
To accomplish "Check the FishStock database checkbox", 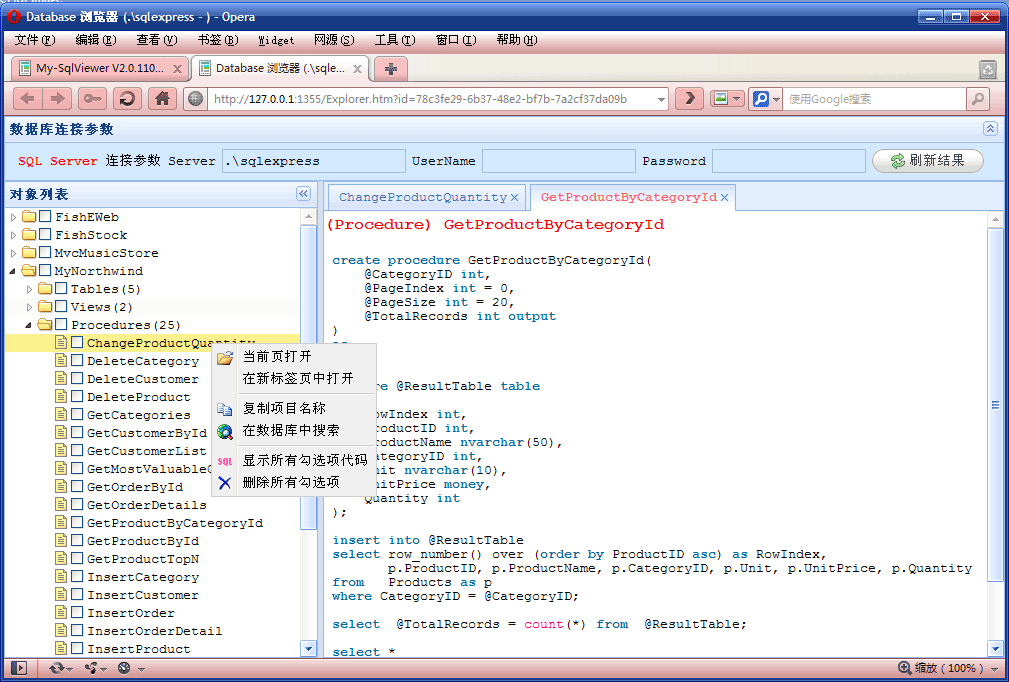I will [x=45, y=234].
